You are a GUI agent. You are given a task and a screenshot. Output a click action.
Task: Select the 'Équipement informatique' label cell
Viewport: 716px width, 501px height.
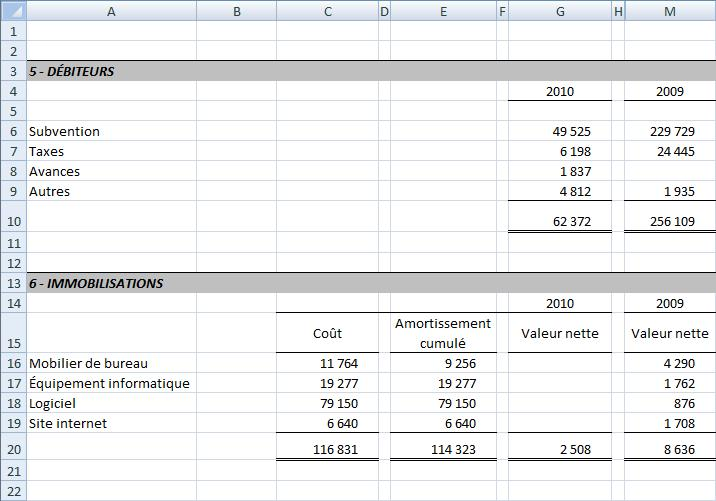coord(111,384)
